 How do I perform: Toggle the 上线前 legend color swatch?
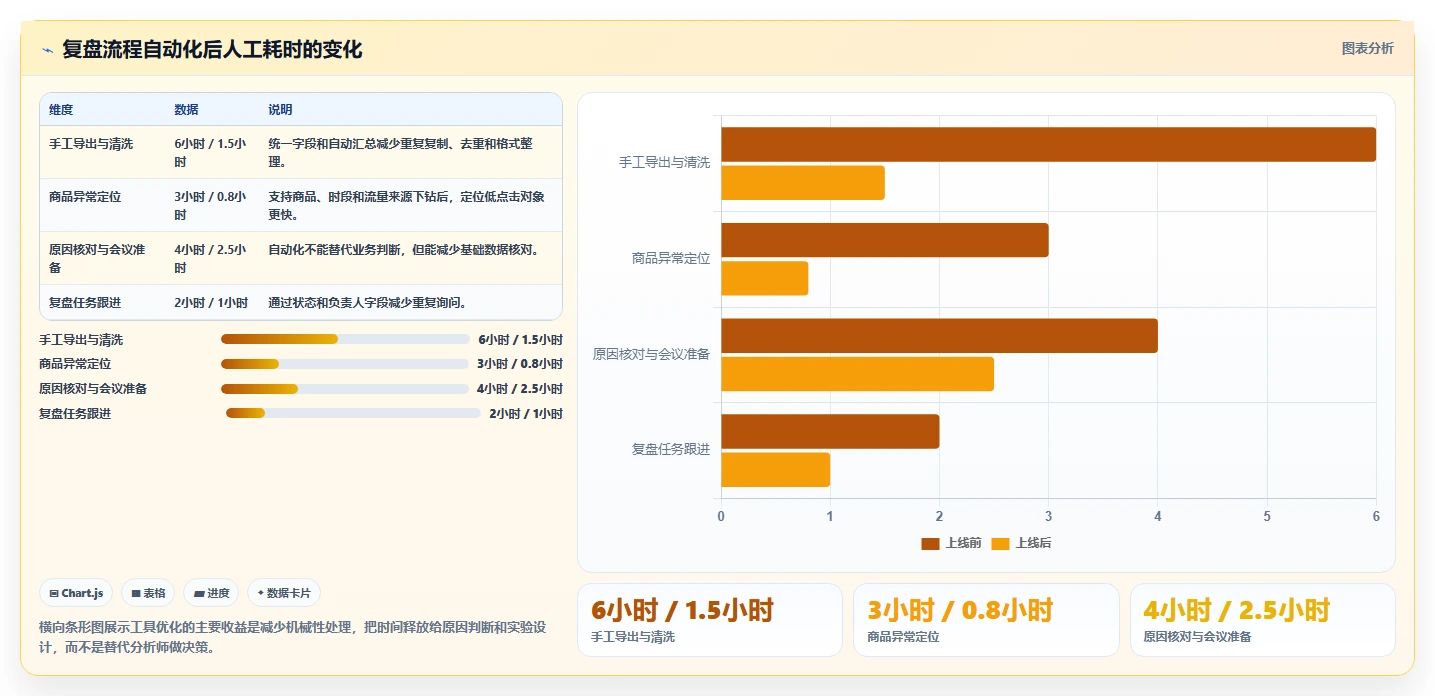click(x=930, y=543)
